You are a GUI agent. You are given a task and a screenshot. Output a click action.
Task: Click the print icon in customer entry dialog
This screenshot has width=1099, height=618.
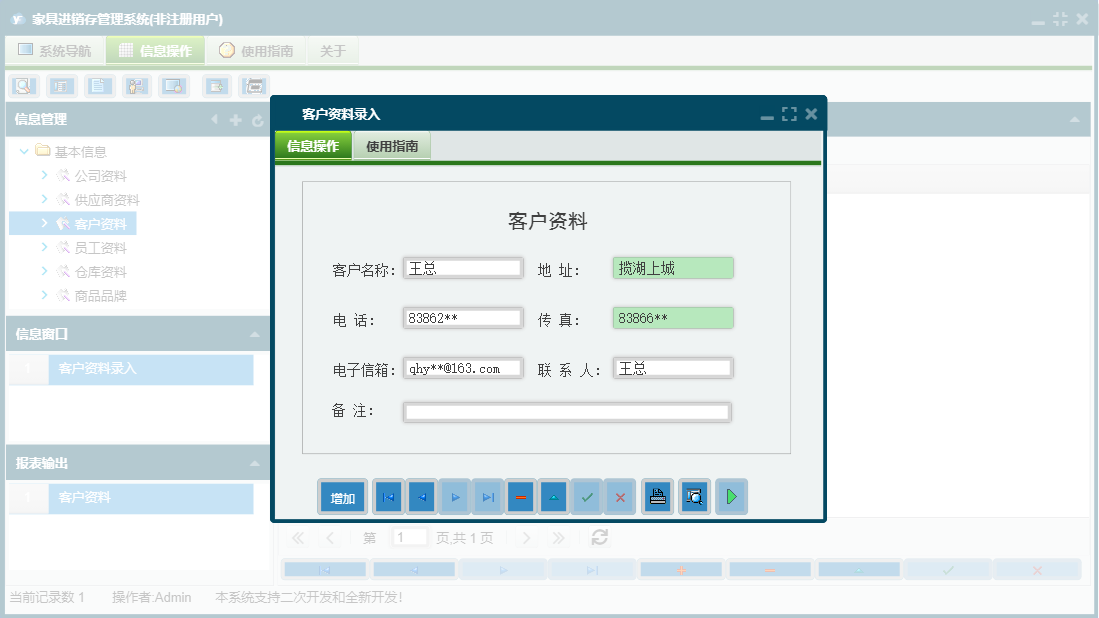(657, 496)
